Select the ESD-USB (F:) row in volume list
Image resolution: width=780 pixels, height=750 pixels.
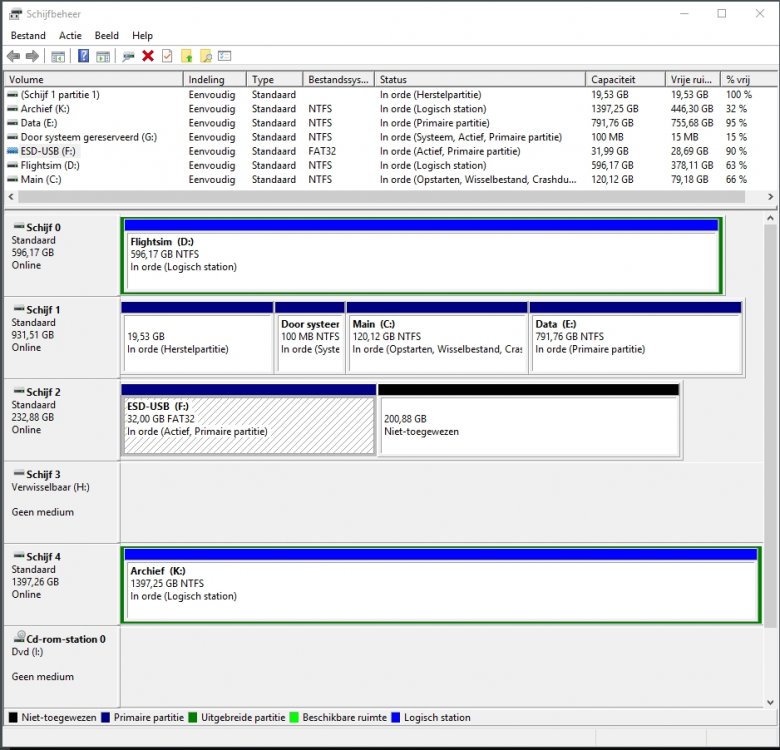[x=48, y=151]
